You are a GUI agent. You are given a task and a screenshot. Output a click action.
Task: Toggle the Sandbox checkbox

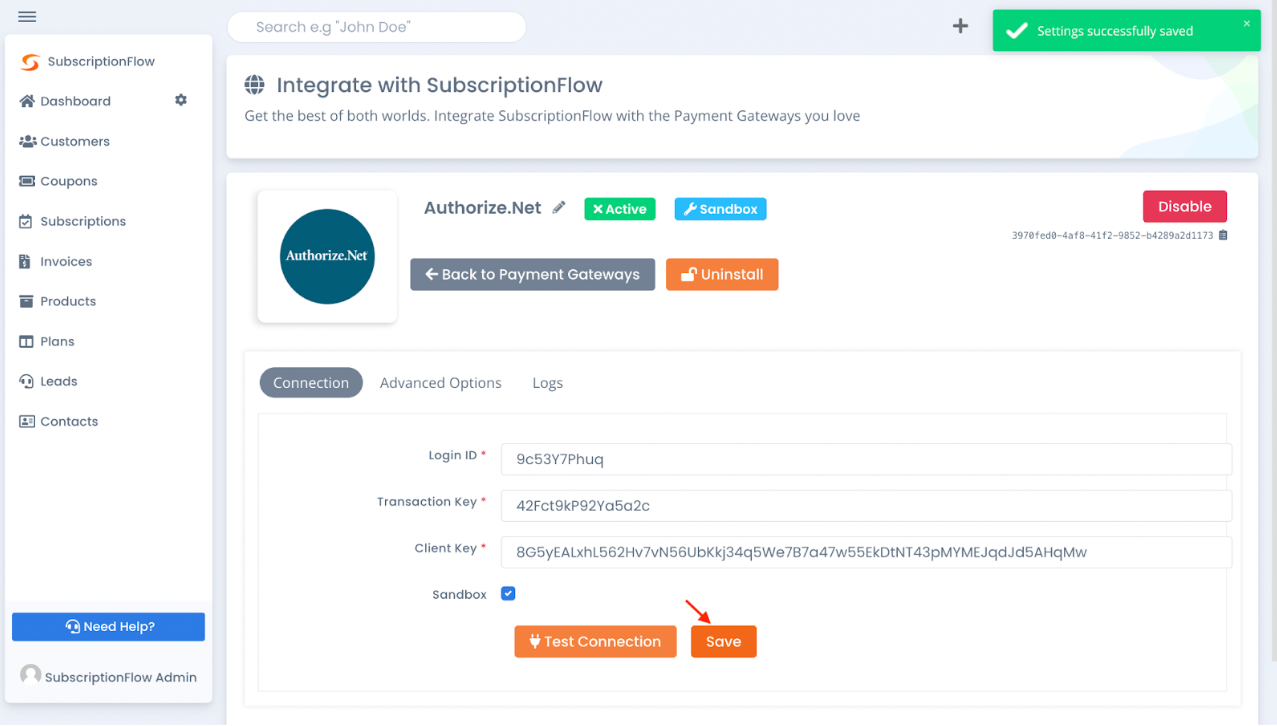tap(508, 593)
